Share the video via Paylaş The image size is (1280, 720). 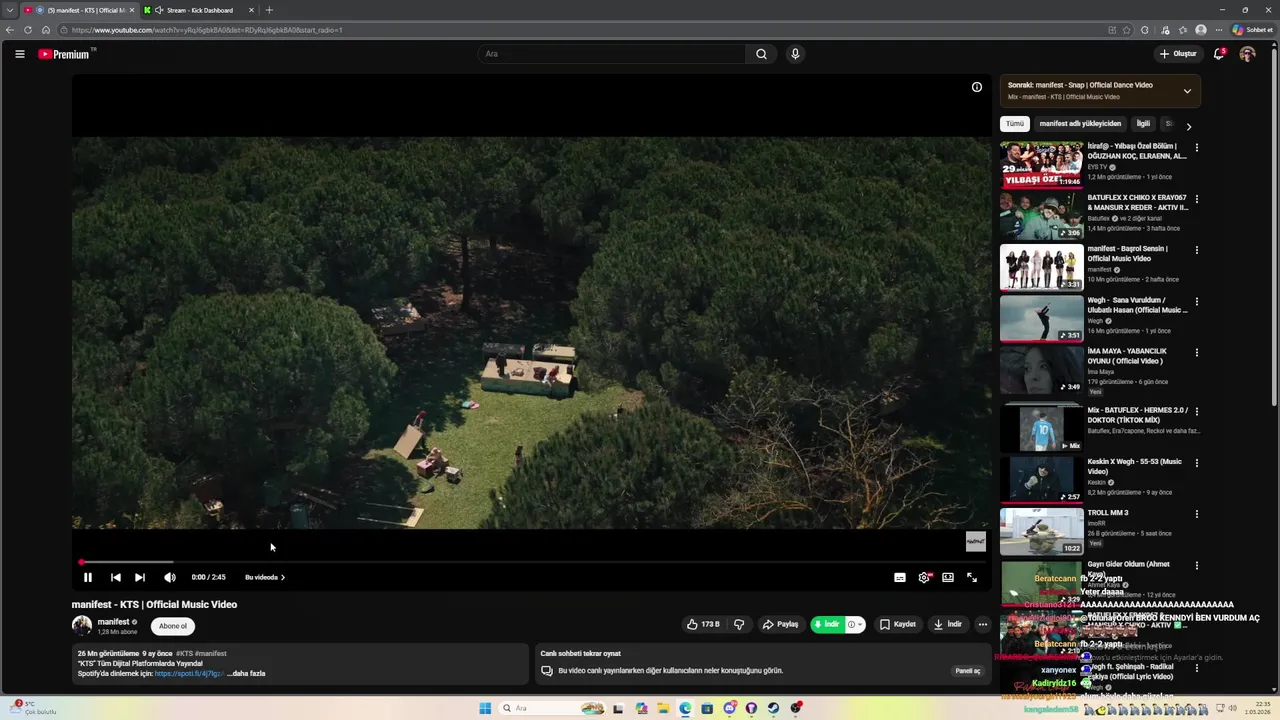tap(780, 624)
